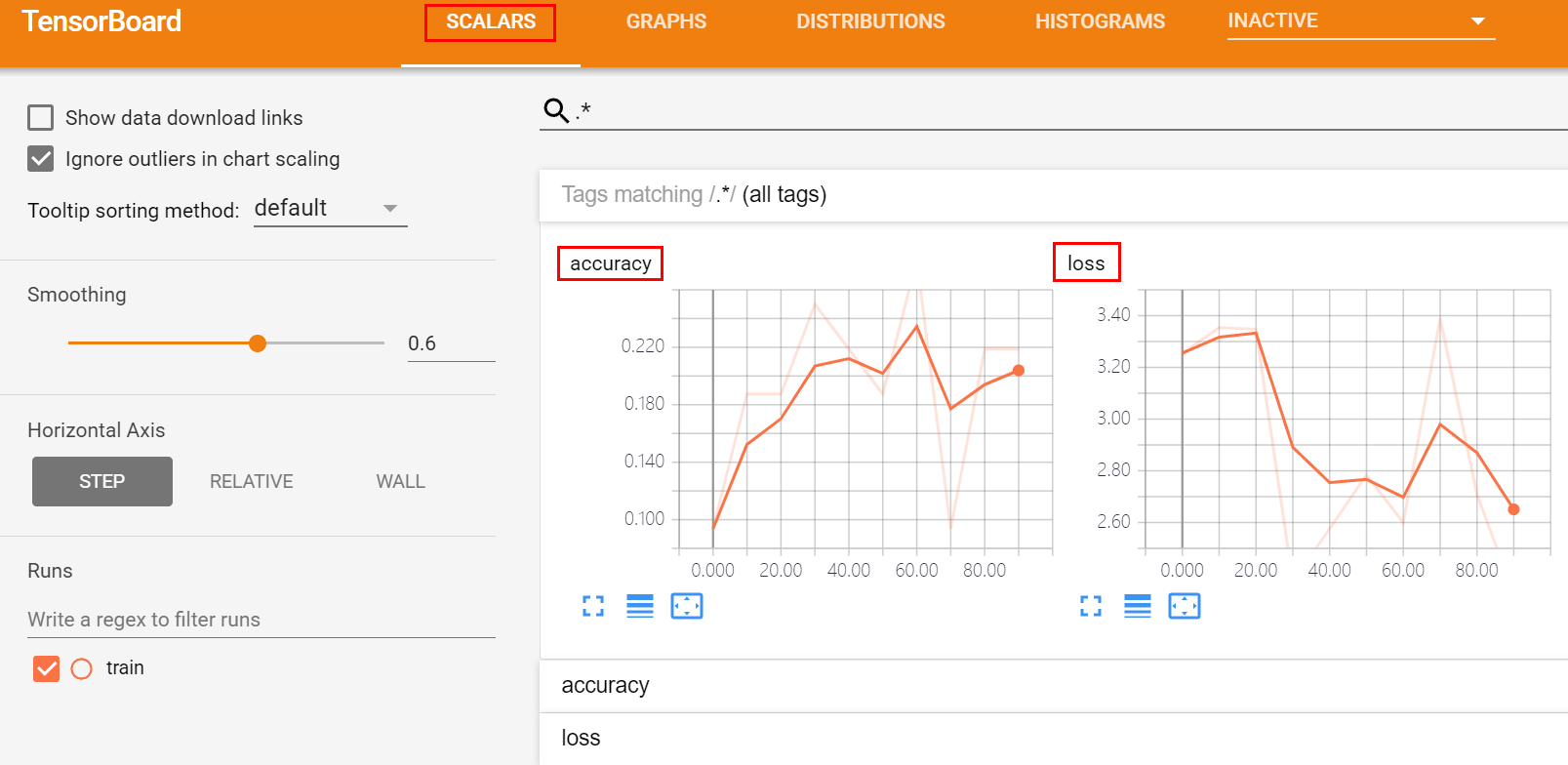Click the last data point on accuracy chart
This screenshot has height=765, width=1568.
pos(1019,371)
